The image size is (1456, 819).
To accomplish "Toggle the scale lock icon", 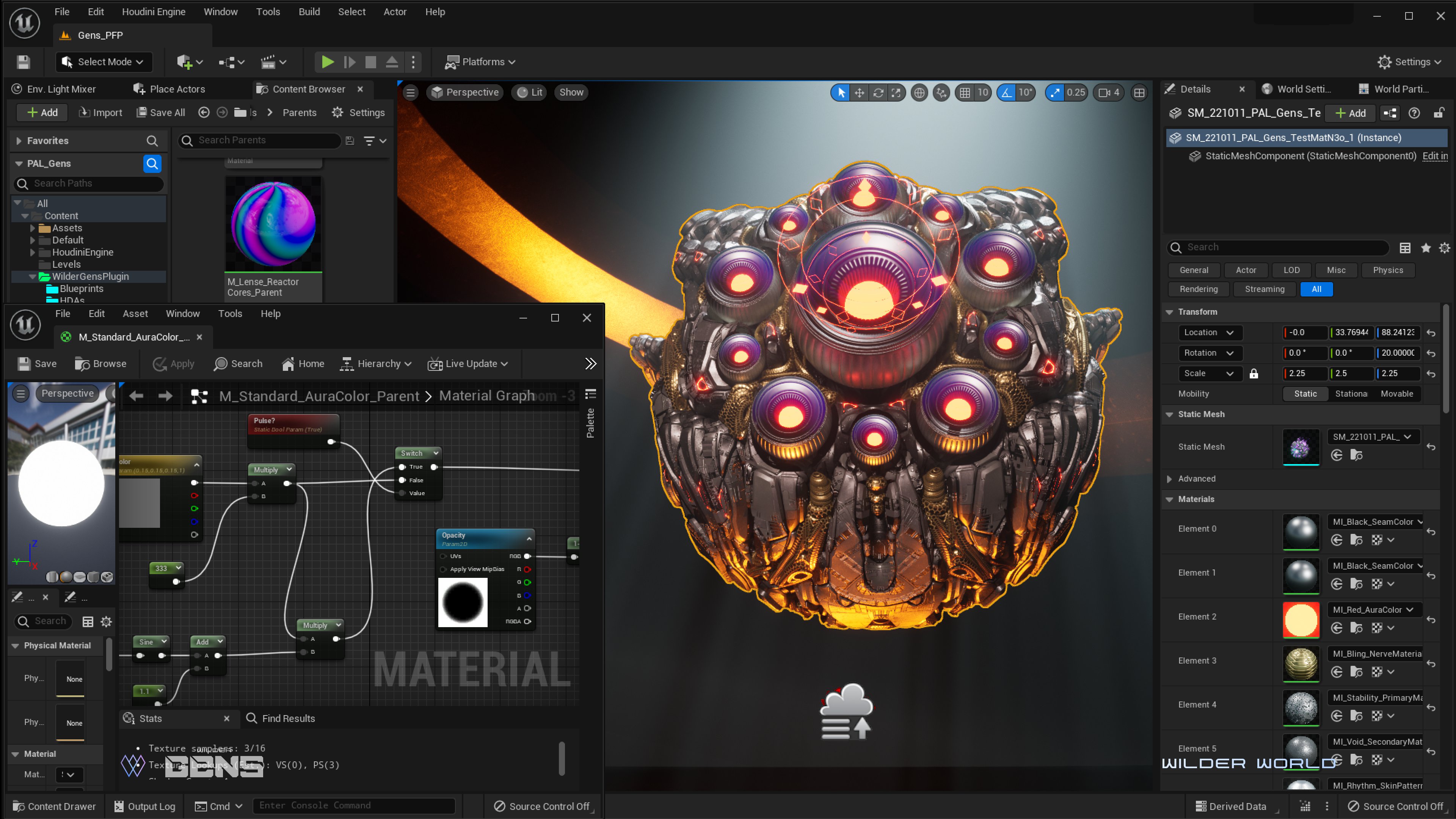I will tap(1254, 373).
